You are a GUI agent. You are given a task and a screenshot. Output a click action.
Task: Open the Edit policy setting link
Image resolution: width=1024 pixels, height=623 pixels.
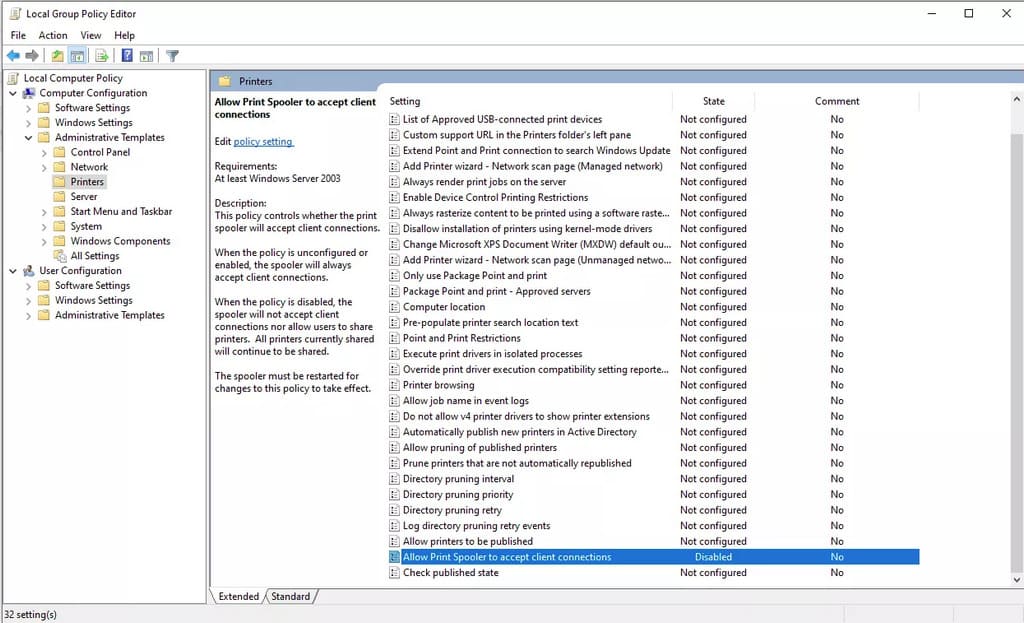(x=263, y=142)
